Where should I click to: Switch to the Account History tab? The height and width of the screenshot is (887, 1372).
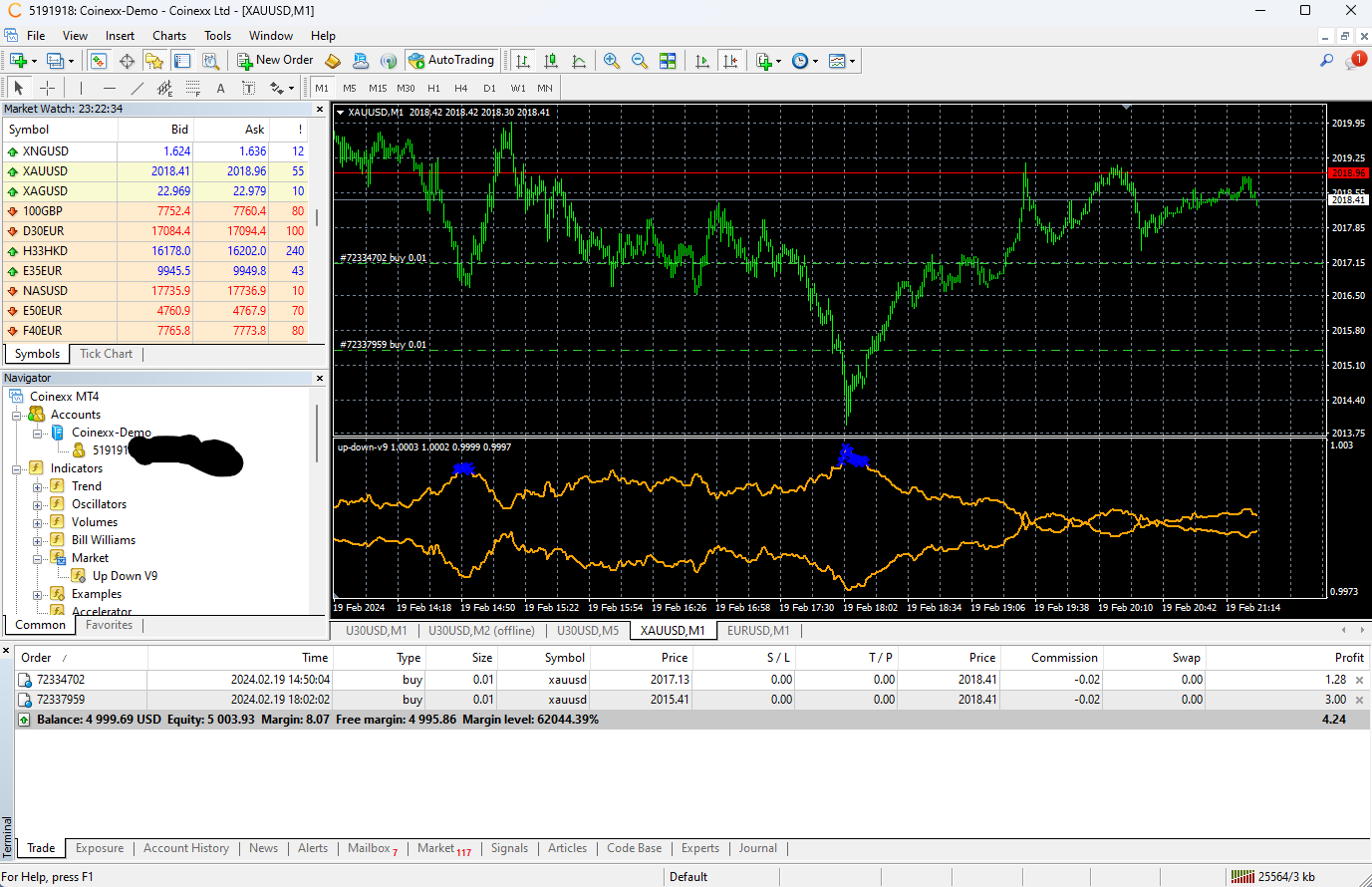click(185, 848)
